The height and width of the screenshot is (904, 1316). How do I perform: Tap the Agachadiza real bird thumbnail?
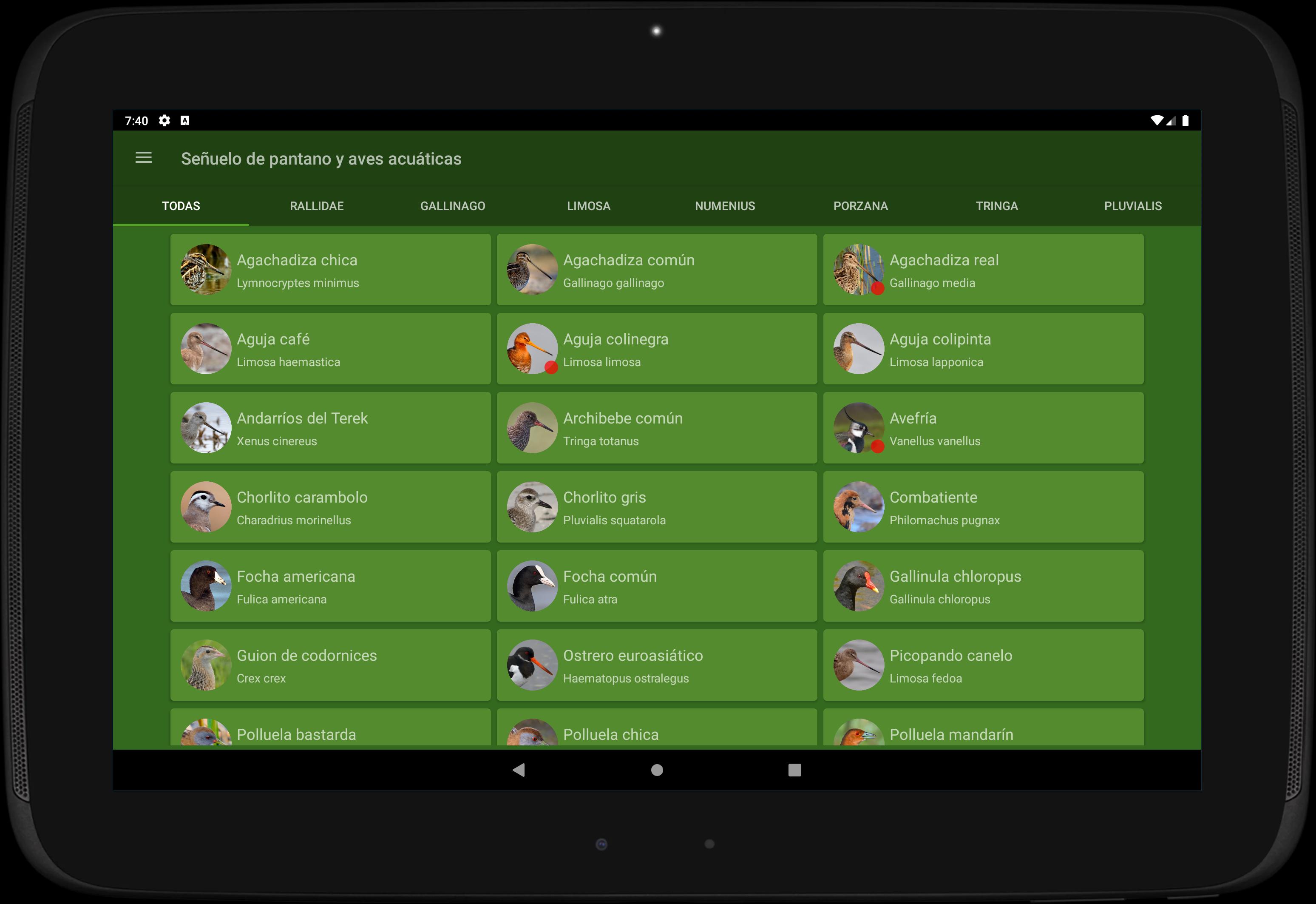(859, 270)
